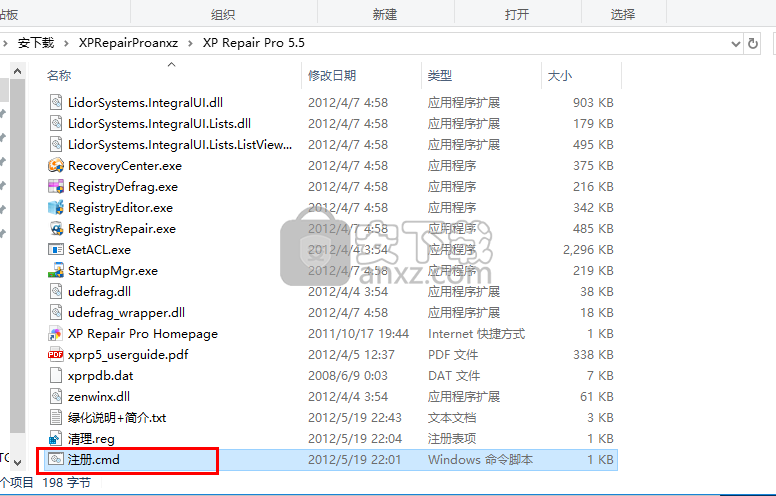776x496 pixels.
Task: Click the RegistryEditor.exe application icon
Action: click(x=56, y=207)
